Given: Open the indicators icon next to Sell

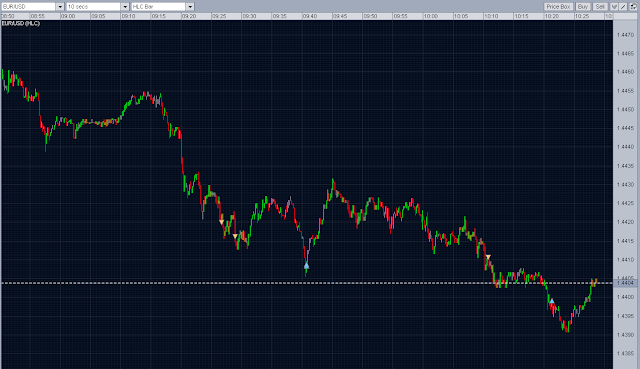Looking at the screenshot, I should click(614, 7).
